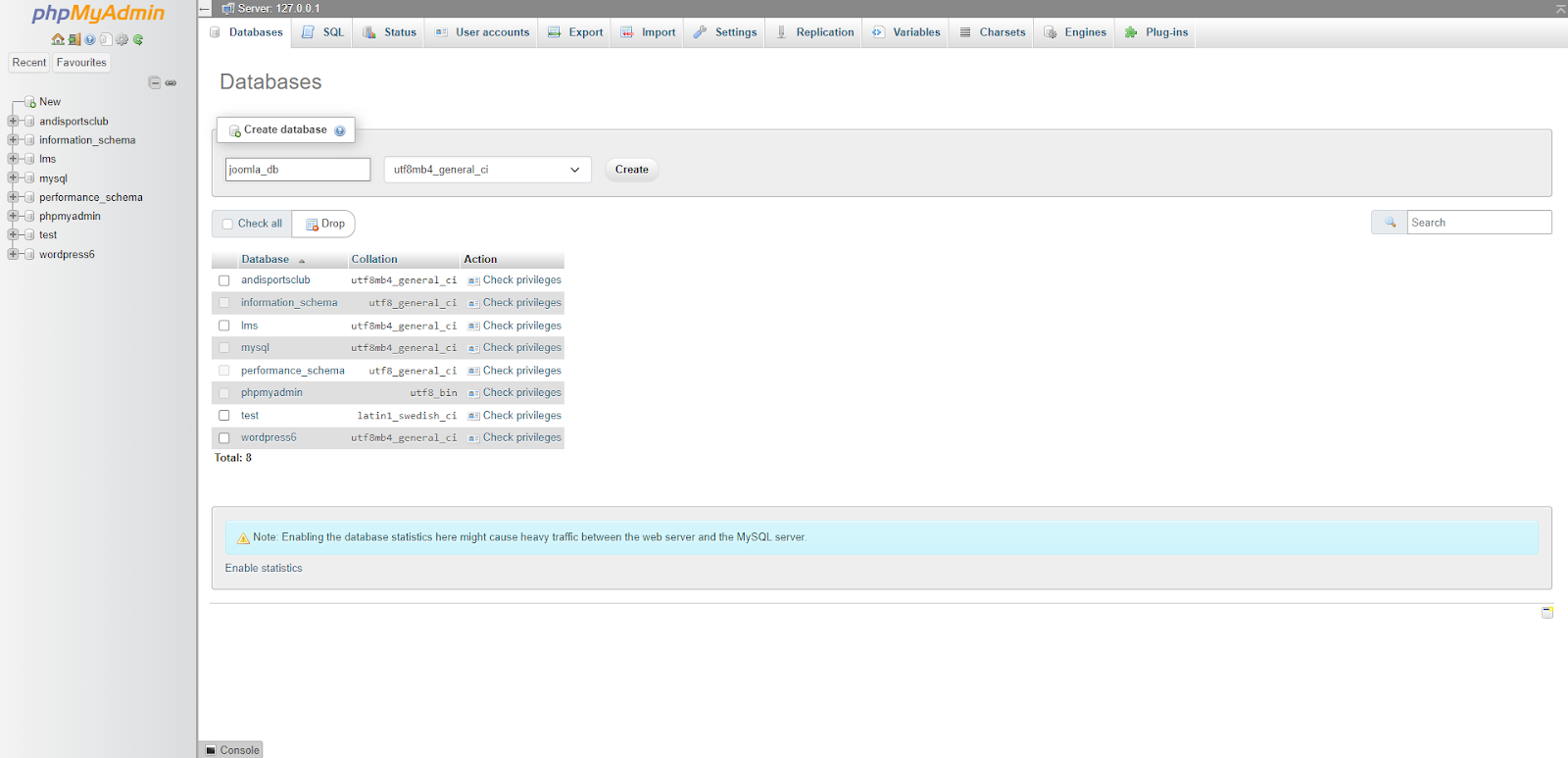Click the Home icon in phpMyAdmin sidebar
Viewport: 1568px width, 758px height.
click(58, 39)
